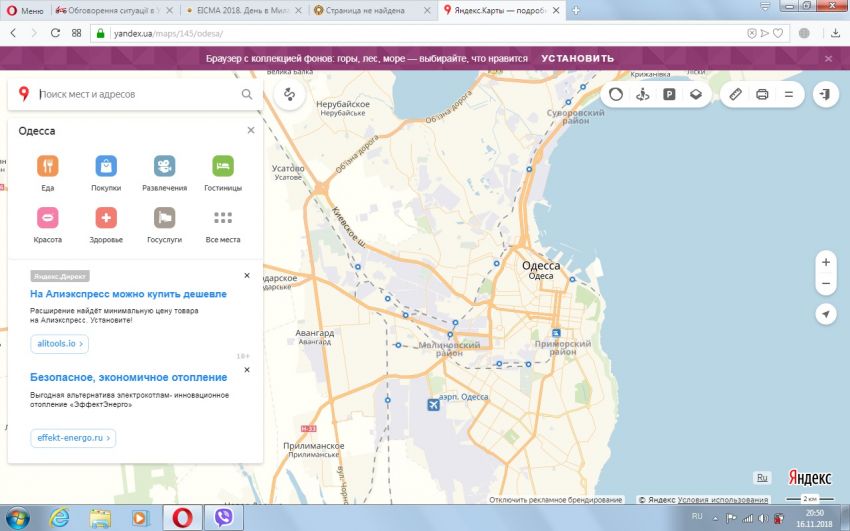Select the Здоровье category icon

[106, 218]
